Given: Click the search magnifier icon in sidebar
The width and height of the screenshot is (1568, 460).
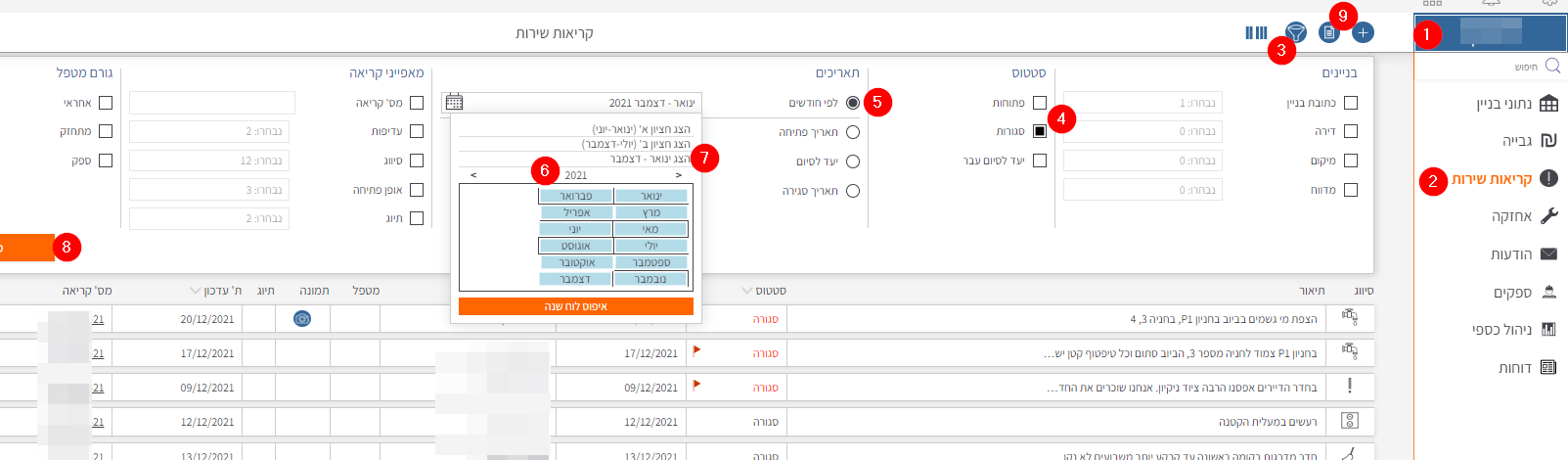Looking at the screenshot, I should (1552, 67).
